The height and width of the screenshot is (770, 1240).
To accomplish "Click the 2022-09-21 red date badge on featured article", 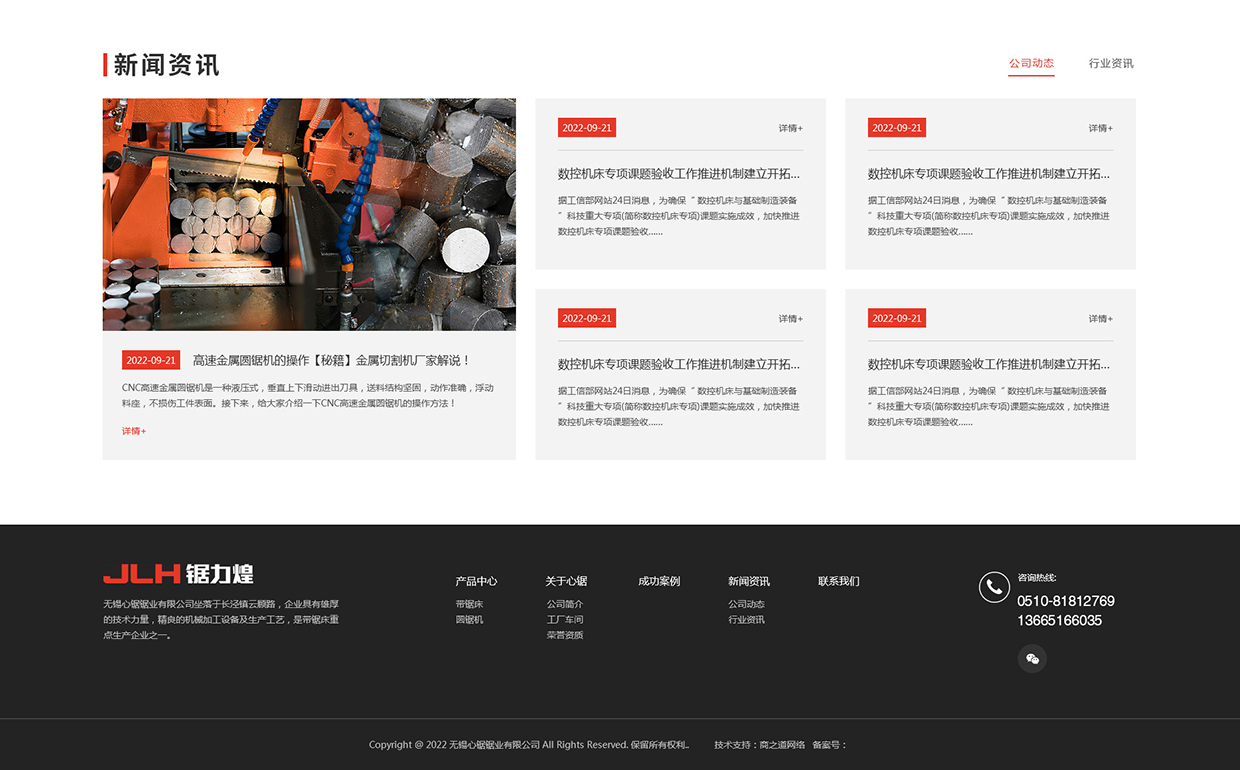I will point(150,360).
